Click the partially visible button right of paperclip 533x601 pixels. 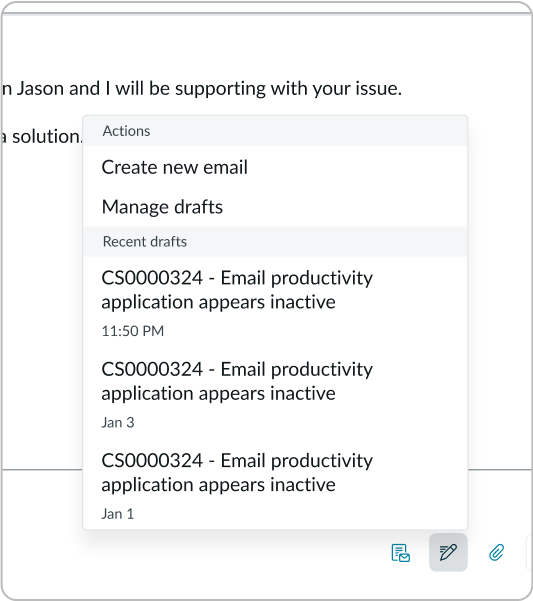pyautogui.click(x=530, y=552)
